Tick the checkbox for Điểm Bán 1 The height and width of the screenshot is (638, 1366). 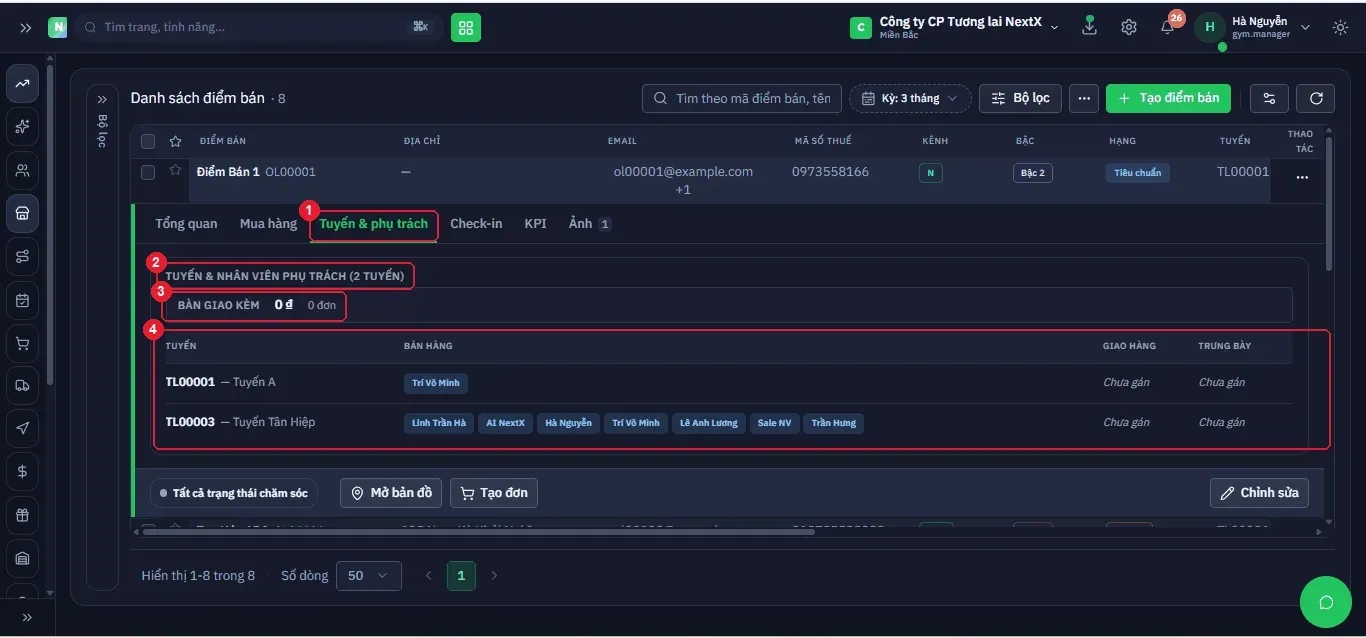click(148, 172)
